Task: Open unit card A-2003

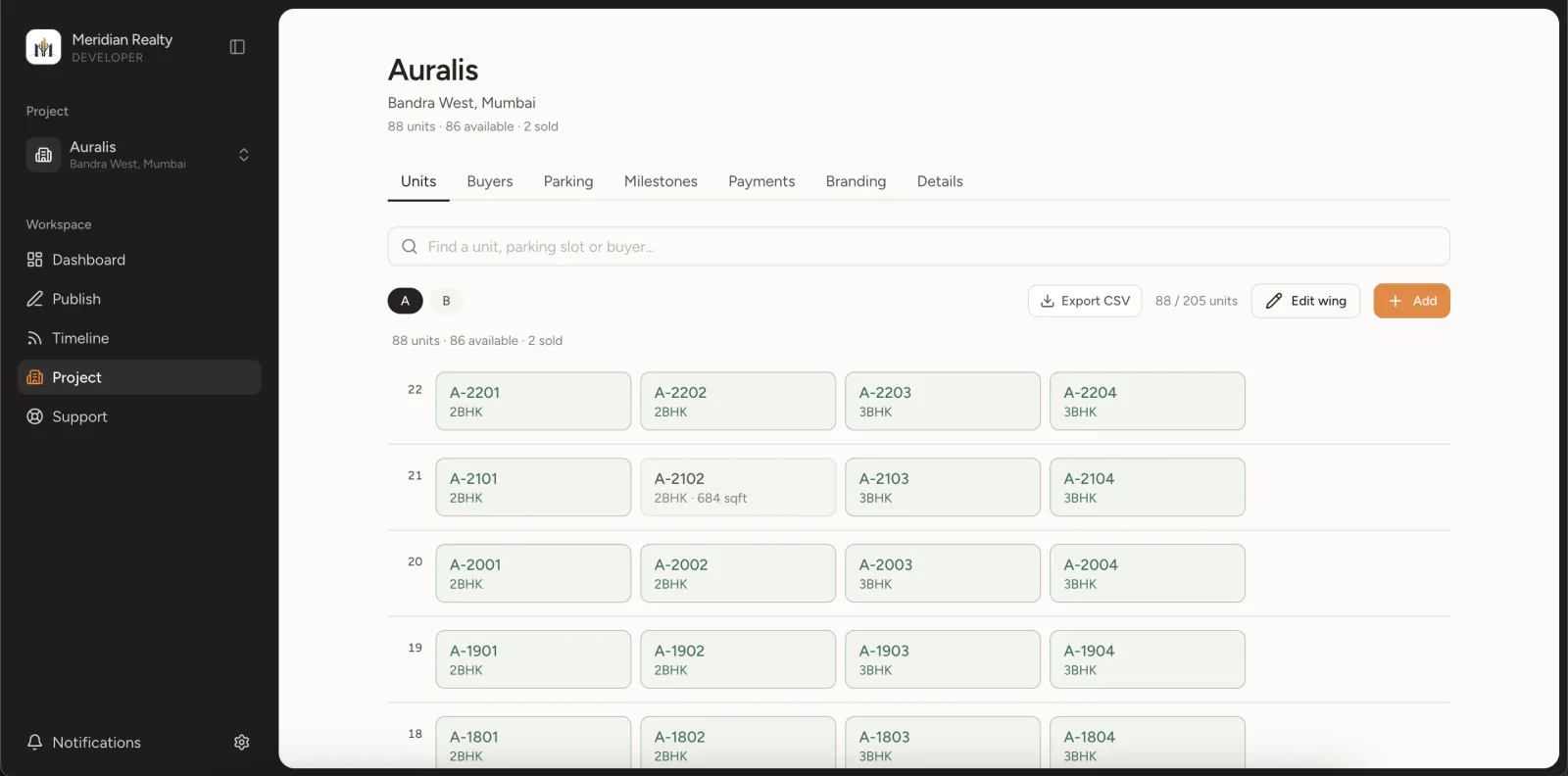Action: coord(943,573)
